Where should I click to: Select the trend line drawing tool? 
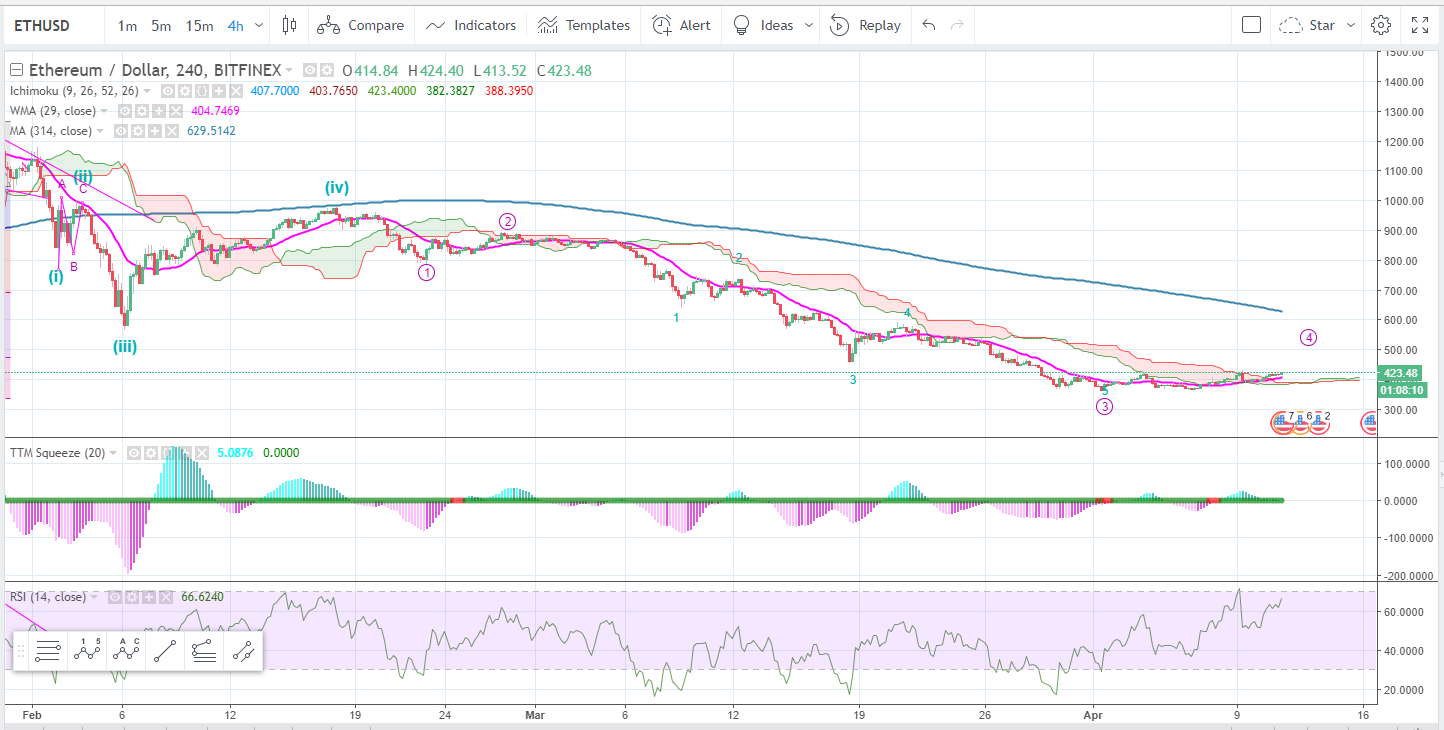coord(166,651)
